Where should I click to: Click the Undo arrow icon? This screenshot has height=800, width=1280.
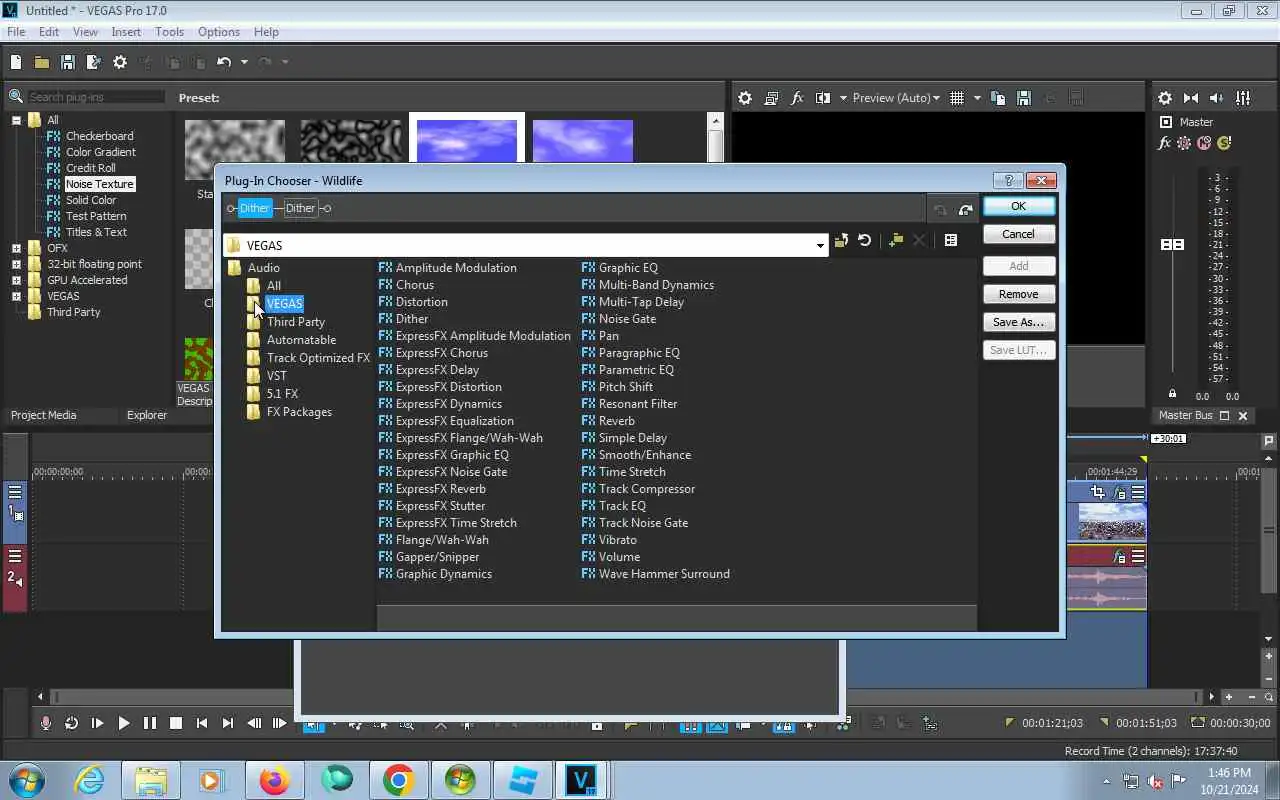[x=224, y=62]
